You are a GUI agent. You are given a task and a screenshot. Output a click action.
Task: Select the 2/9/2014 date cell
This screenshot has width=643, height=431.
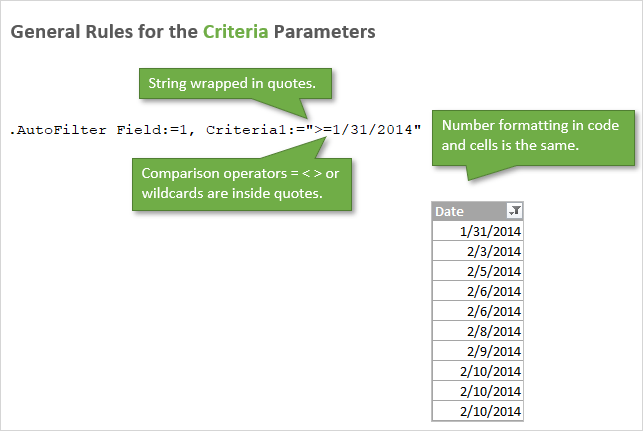pyautogui.click(x=478, y=351)
